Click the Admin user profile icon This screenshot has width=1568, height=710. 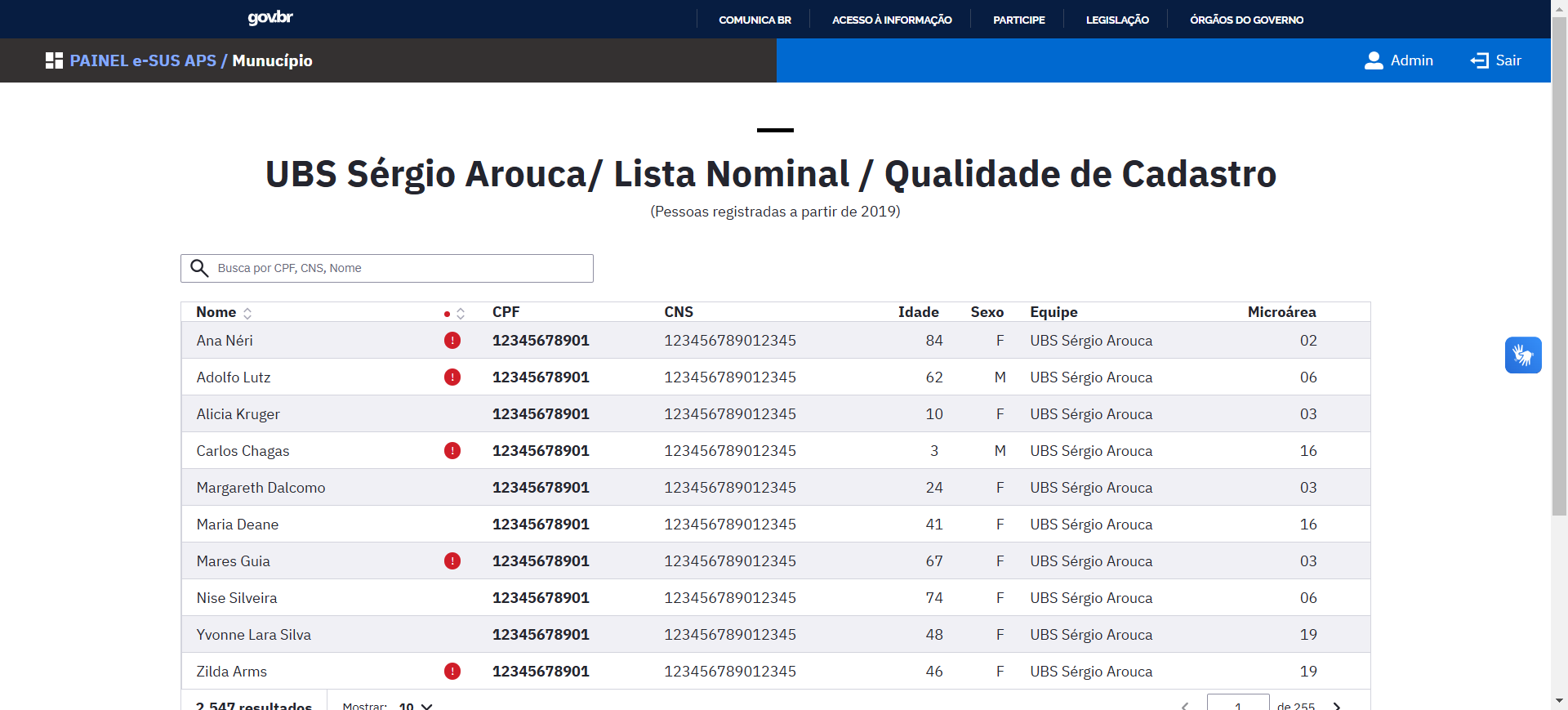(x=1374, y=60)
